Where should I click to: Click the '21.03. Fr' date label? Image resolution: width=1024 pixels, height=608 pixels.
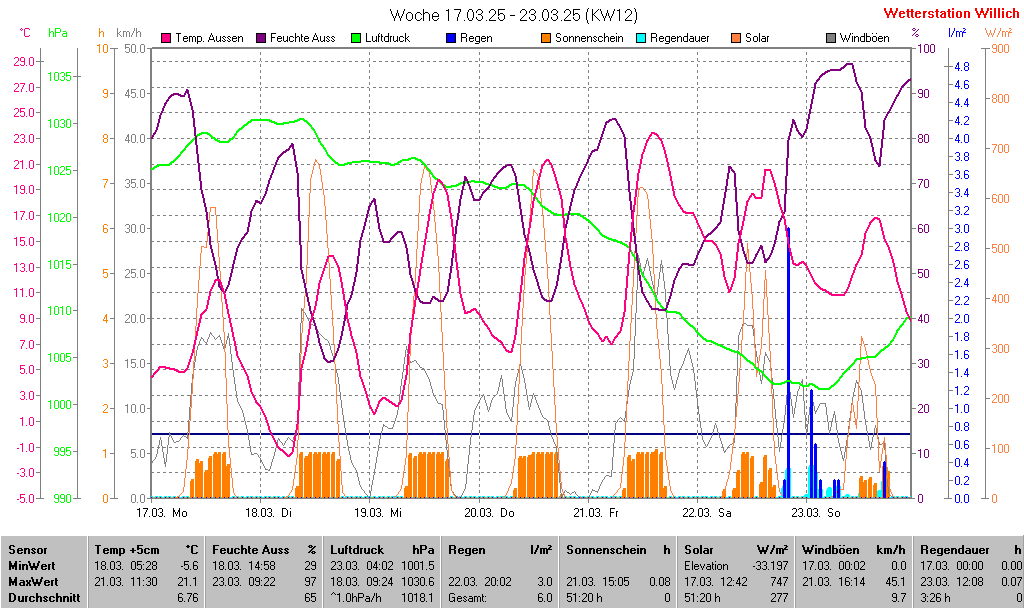596,513
